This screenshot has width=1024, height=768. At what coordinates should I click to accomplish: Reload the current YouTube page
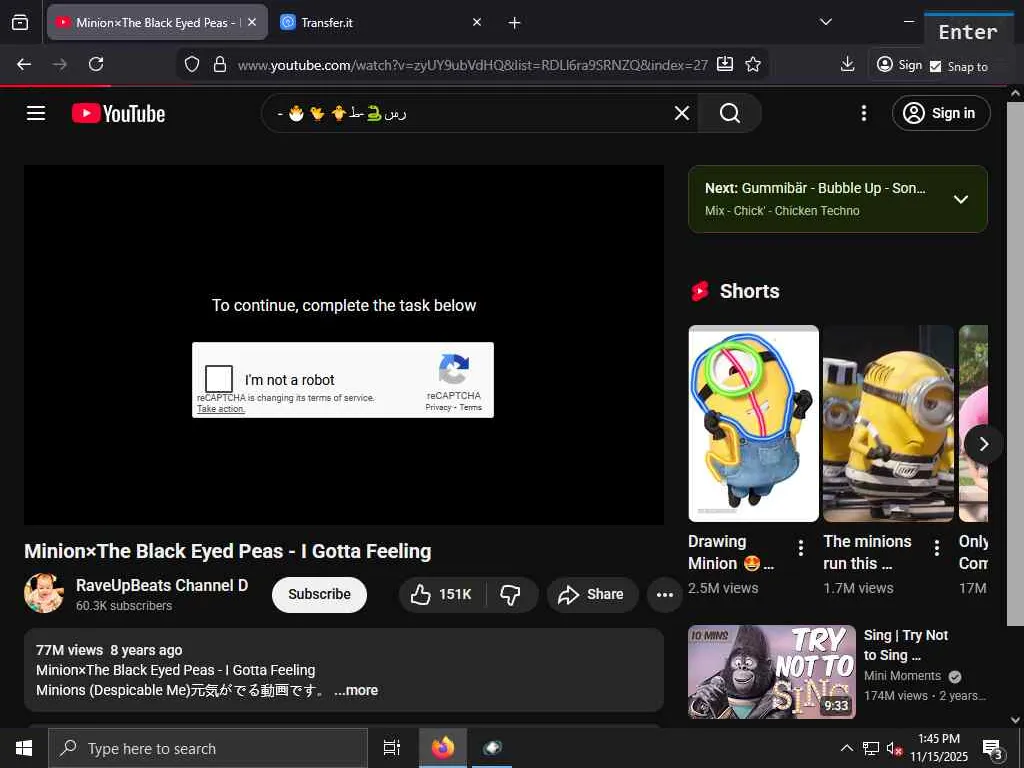96,64
